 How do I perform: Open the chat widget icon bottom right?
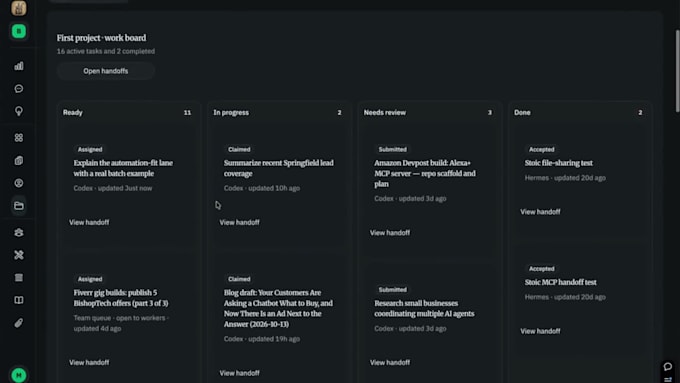[668, 367]
